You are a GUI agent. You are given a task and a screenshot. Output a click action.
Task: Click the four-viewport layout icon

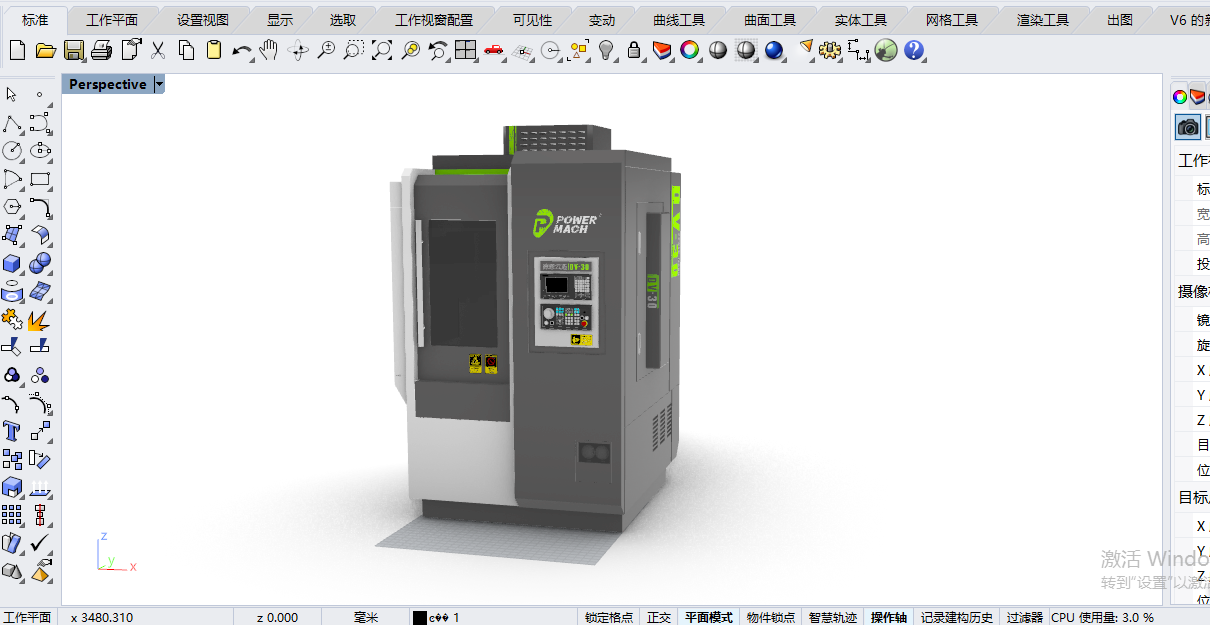[466, 50]
